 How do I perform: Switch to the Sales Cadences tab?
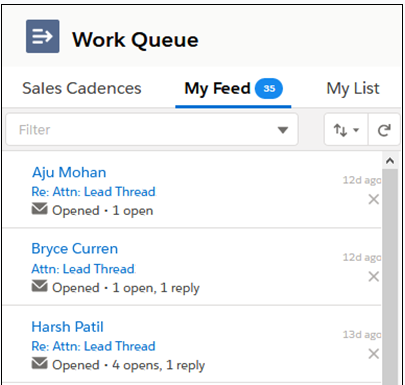[x=82, y=89]
